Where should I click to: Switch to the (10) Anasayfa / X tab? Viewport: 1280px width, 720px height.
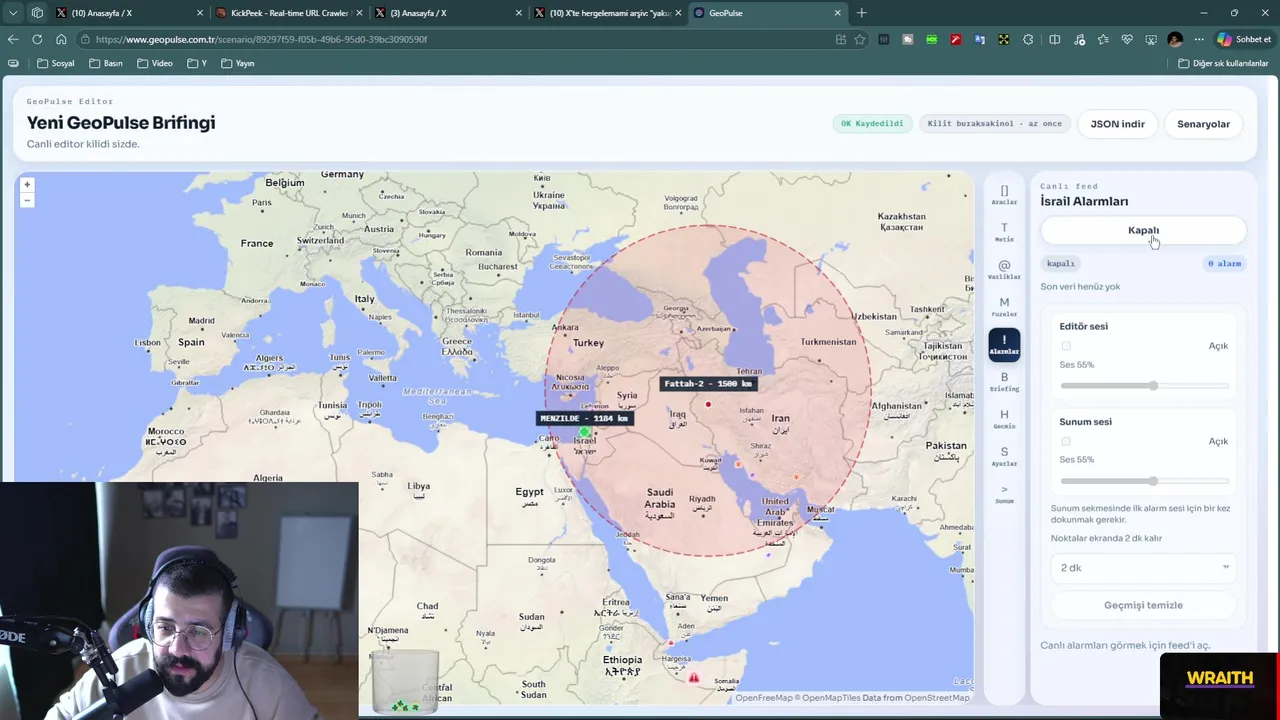(x=130, y=13)
